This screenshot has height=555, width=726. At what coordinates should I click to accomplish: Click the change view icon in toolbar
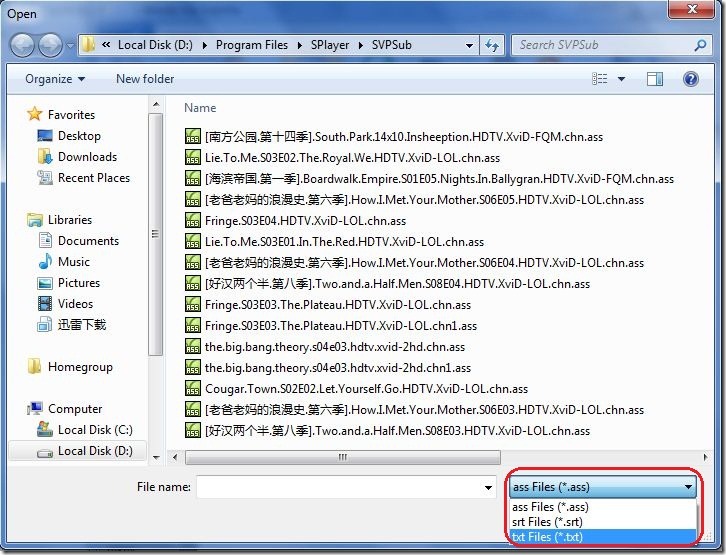(x=599, y=79)
